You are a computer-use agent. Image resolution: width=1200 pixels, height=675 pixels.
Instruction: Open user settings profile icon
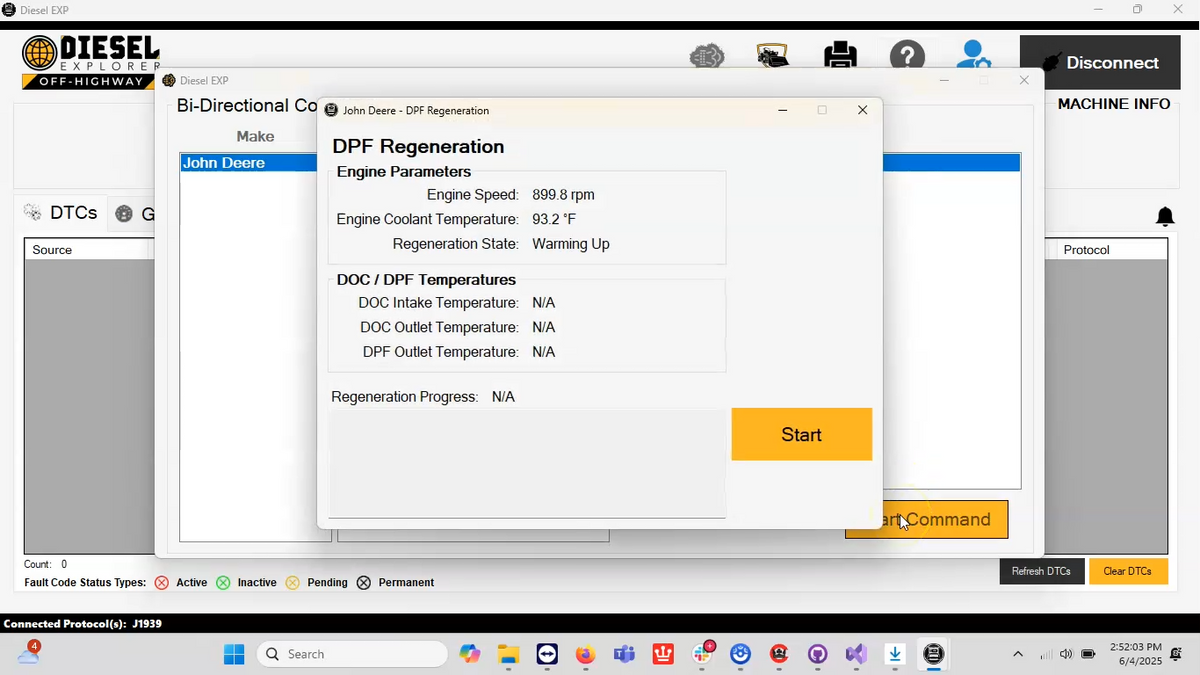coord(974,55)
